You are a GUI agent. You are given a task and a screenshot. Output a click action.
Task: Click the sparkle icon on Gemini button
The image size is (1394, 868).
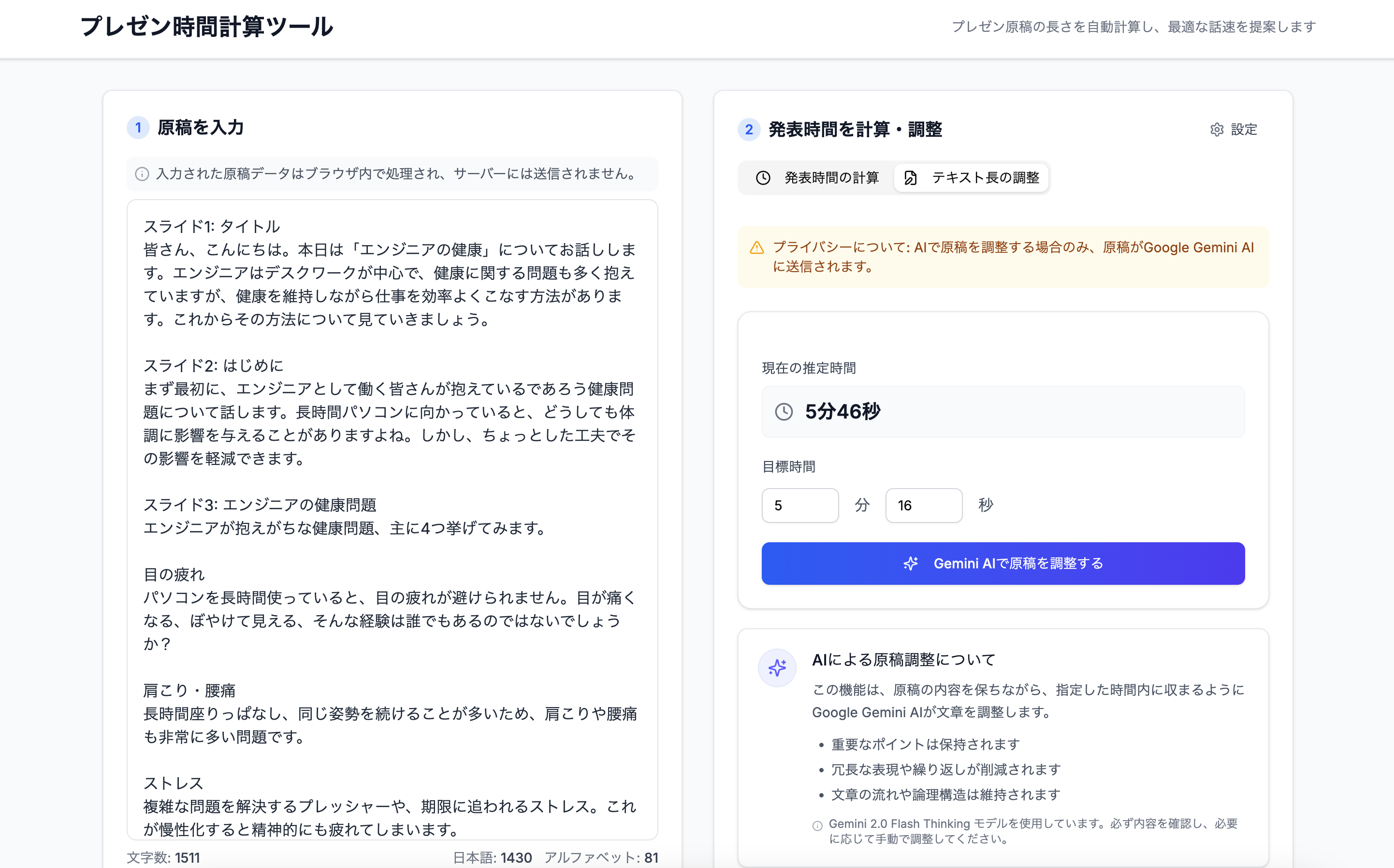tap(911, 564)
